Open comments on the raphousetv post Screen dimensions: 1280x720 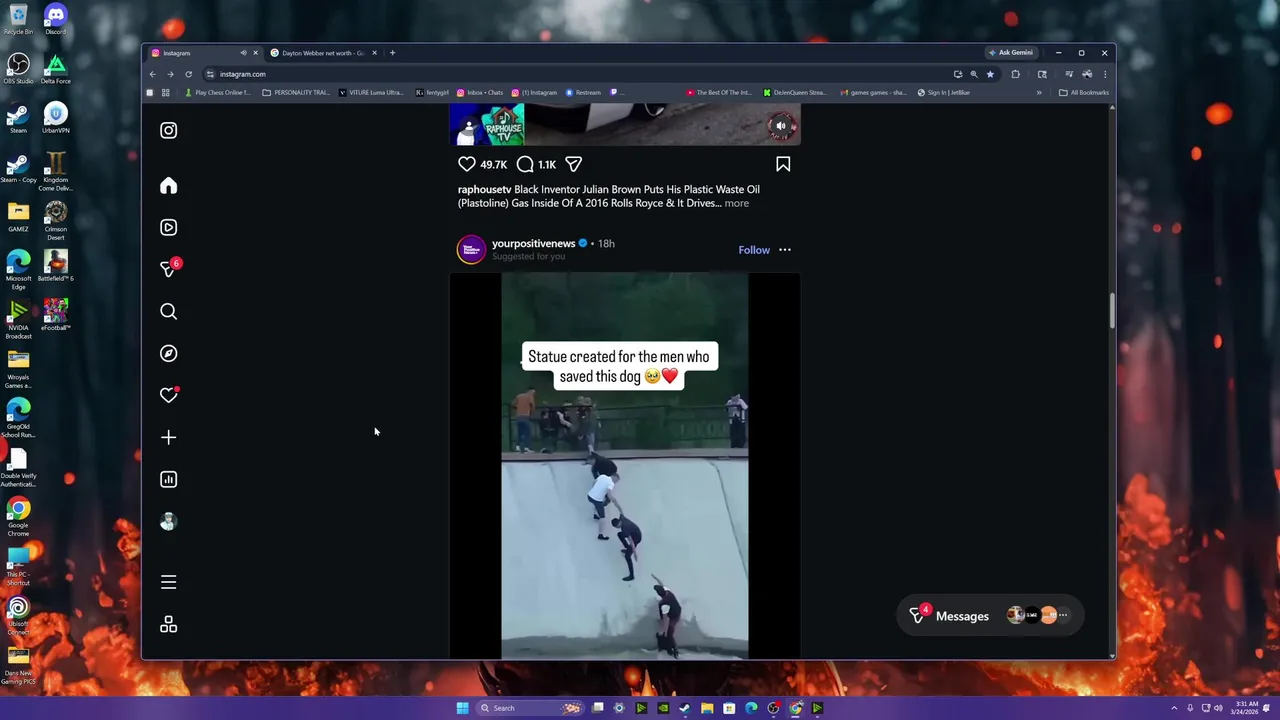(525, 164)
